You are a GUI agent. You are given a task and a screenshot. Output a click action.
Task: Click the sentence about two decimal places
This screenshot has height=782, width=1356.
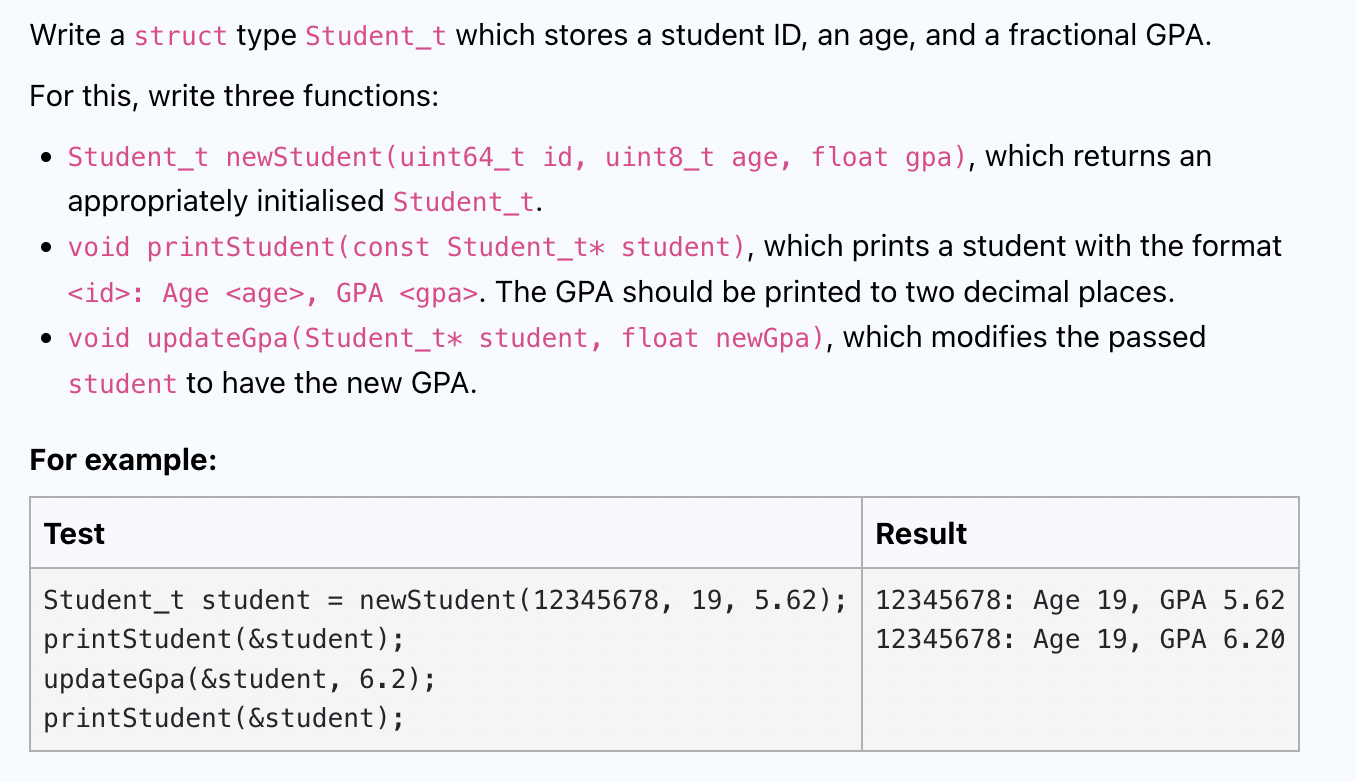pos(834,292)
